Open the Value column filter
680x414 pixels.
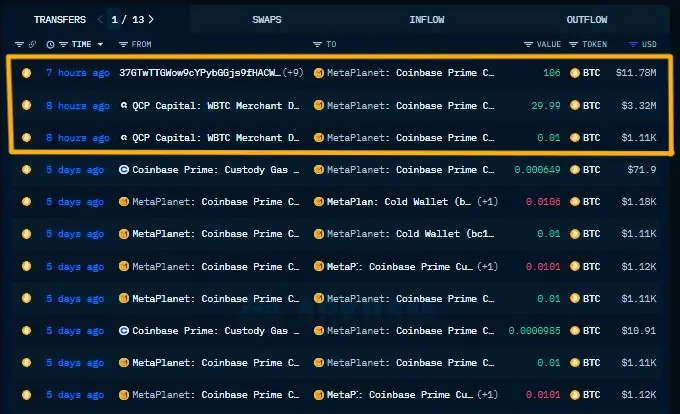(528, 44)
